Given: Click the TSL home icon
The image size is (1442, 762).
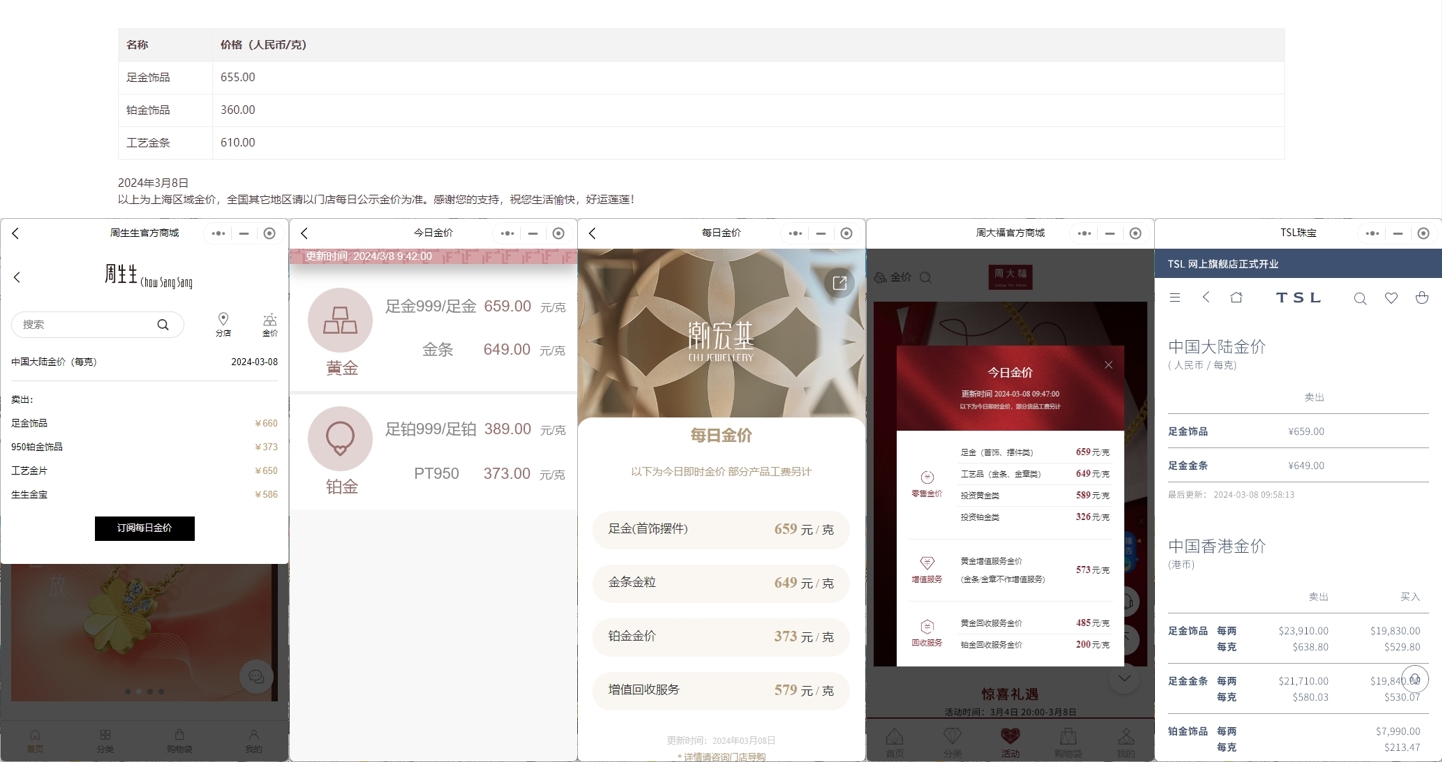Looking at the screenshot, I should pyautogui.click(x=1236, y=298).
